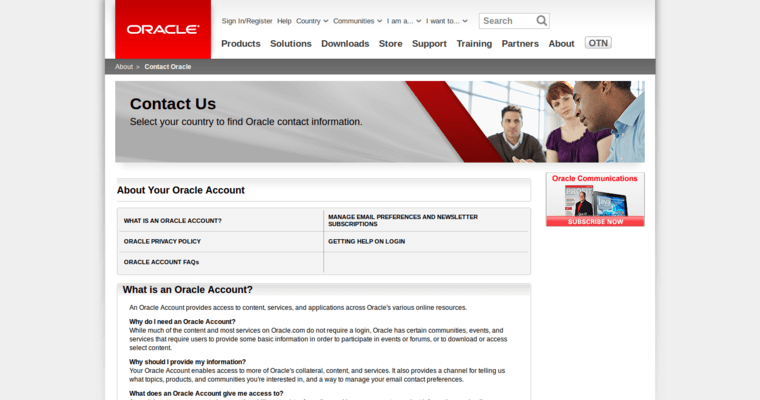Click the Oracle logo
Screen dimensions: 760x400
(162, 29)
